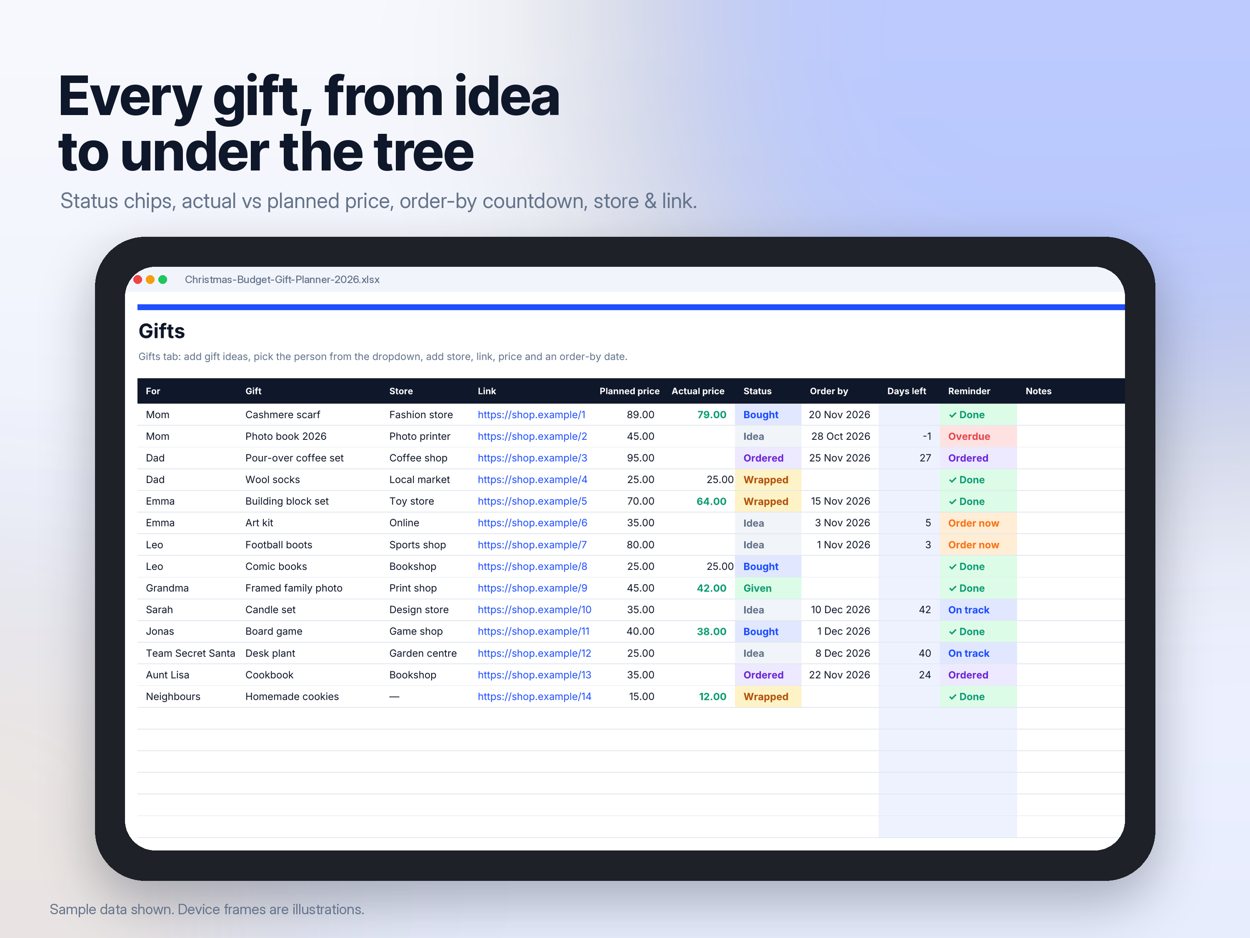
Task: Select the 'Status' column header
Action: 757,391
